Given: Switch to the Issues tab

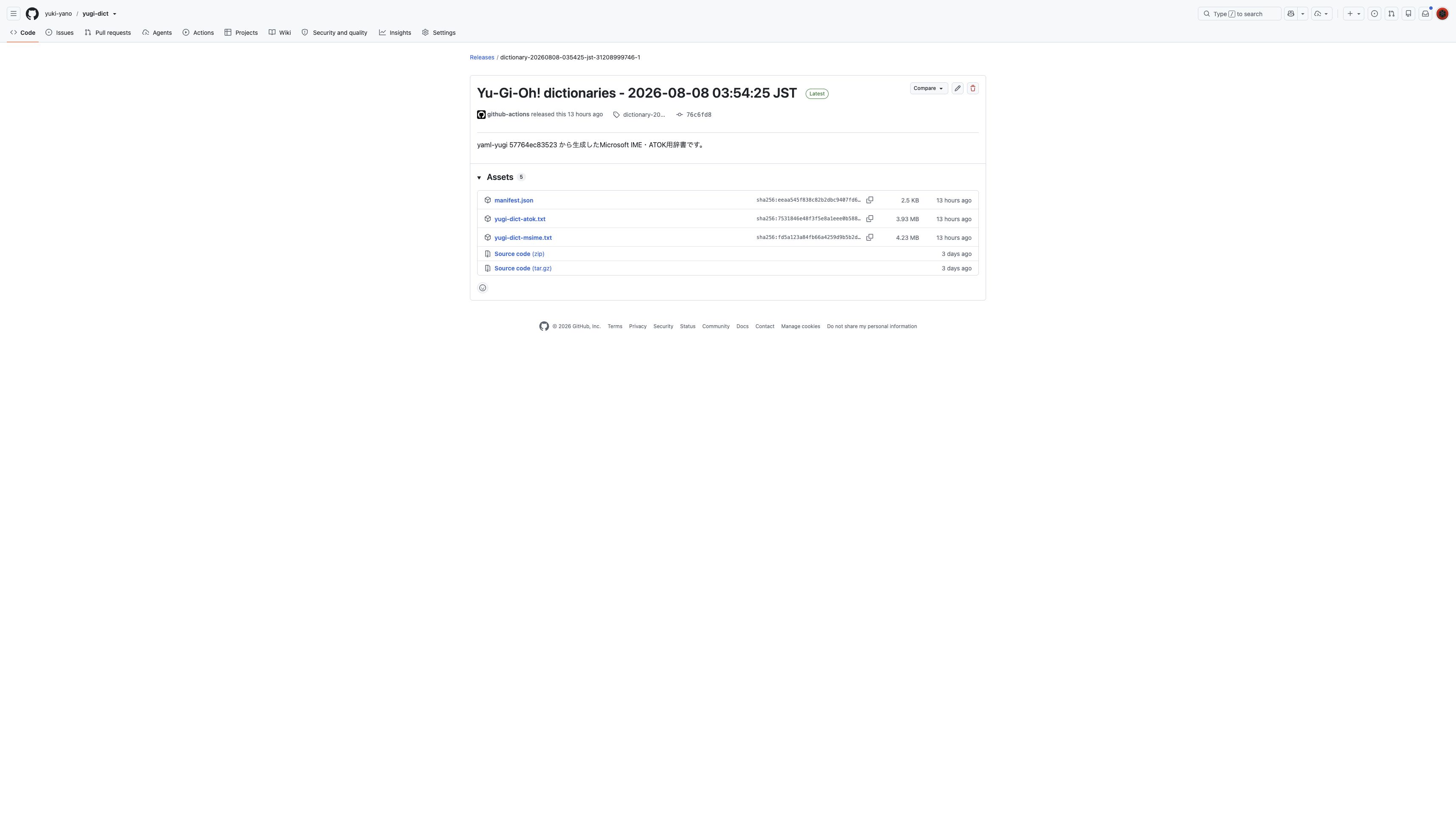Looking at the screenshot, I should click(60, 32).
